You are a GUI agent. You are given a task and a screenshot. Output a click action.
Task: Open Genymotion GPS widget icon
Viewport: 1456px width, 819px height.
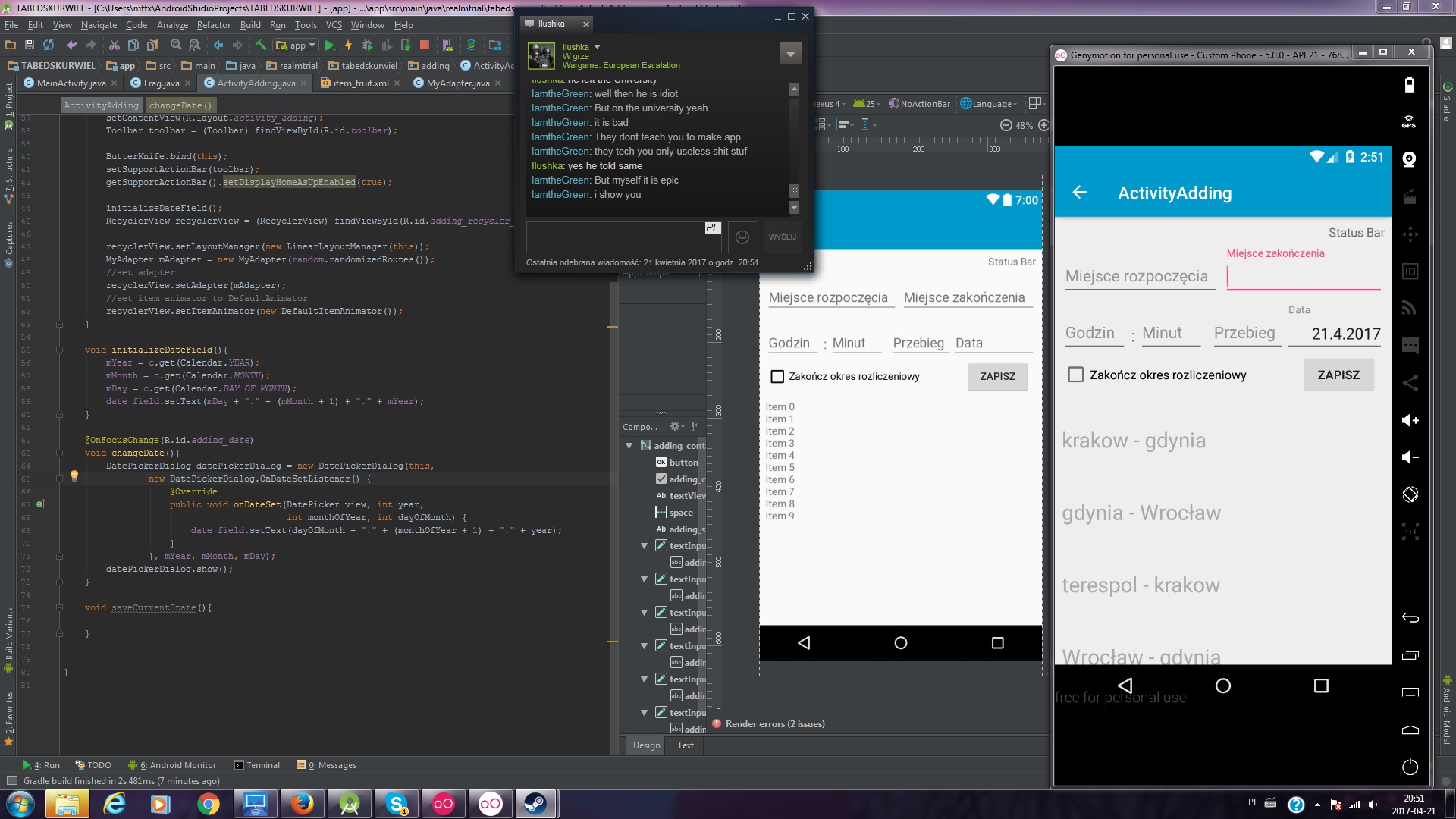pyautogui.click(x=1409, y=121)
